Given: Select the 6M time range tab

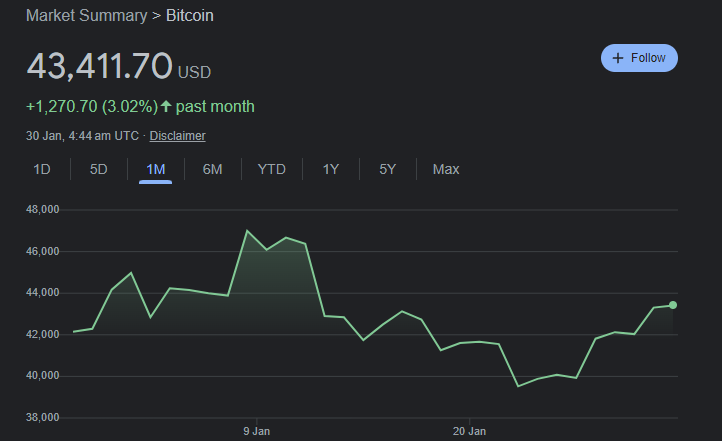Looking at the screenshot, I should [x=212, y=169].
